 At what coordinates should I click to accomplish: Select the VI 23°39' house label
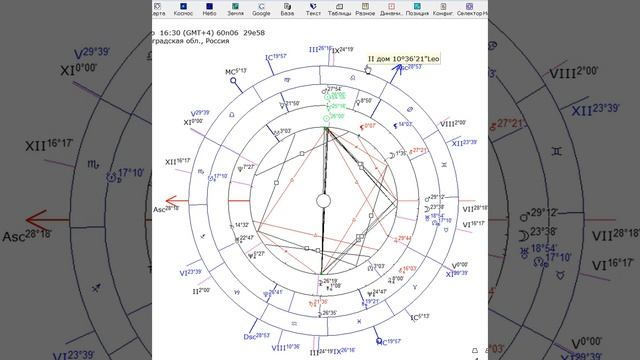(191, 272)
